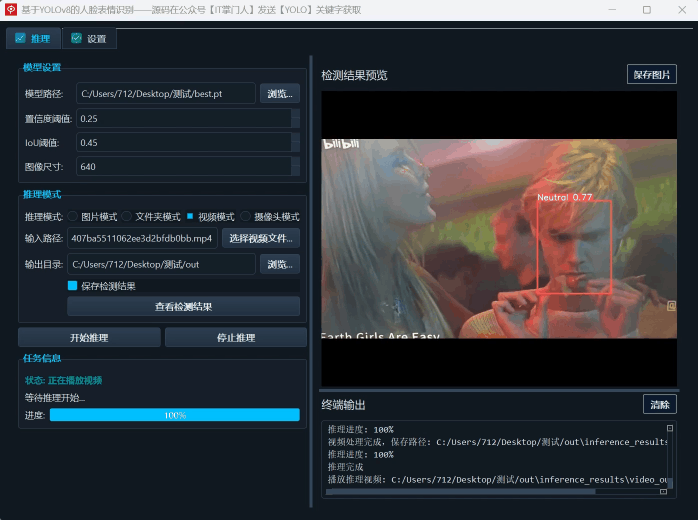698x520 pixels.
Task: Select the 摄像头模式 radio button
Action: [x=245, y=216]
